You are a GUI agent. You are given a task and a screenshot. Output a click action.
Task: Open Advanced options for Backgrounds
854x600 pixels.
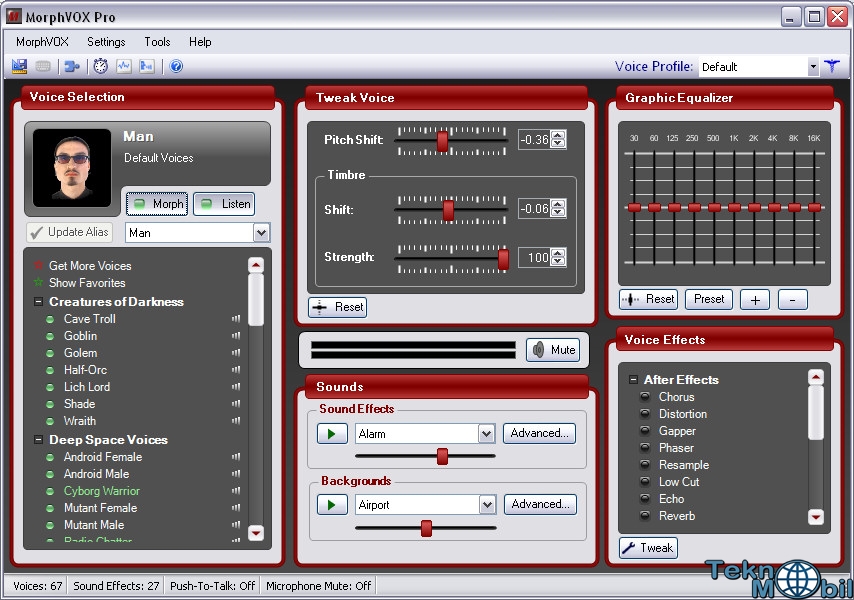point(540,504)
